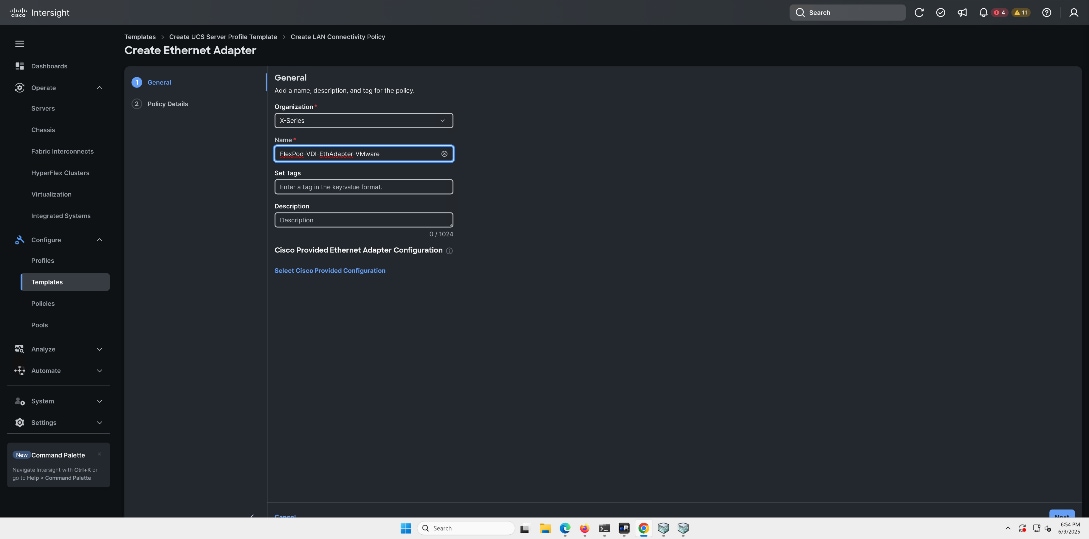Show hidden system tray icons
Screen dimensions: 1089x539
point(1008,529)
